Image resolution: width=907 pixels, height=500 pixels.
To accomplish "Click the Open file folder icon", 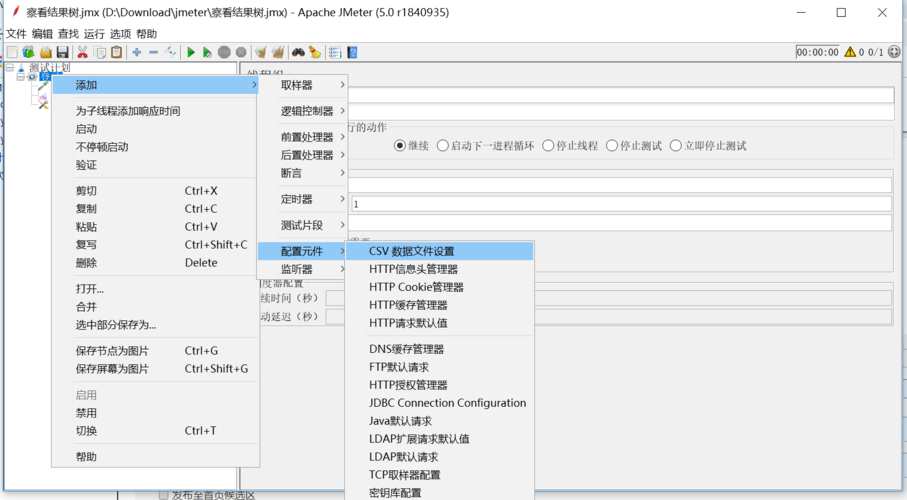I will (46, 53).
